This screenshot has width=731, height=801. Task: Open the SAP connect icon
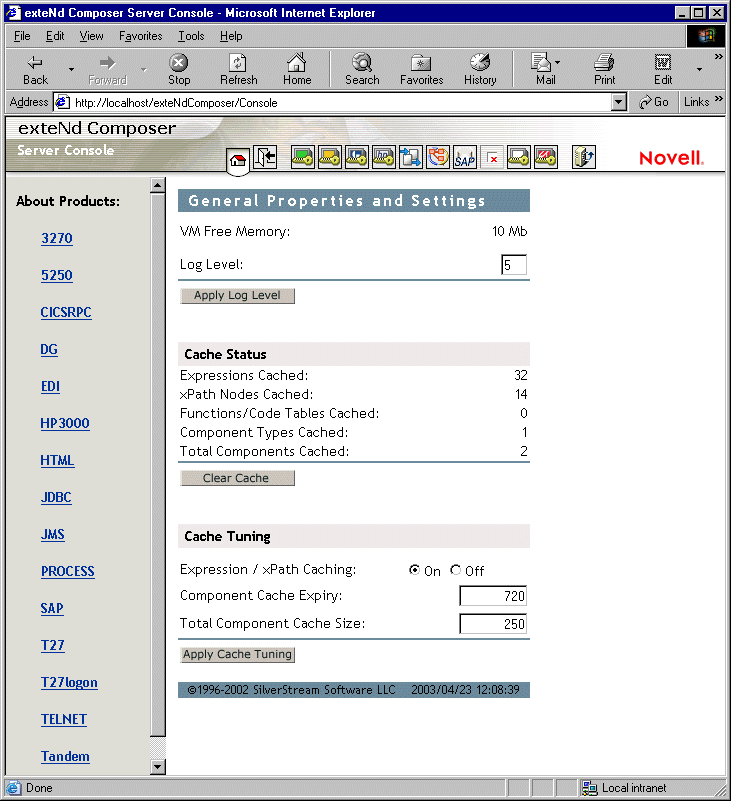(x=465, y=157)
